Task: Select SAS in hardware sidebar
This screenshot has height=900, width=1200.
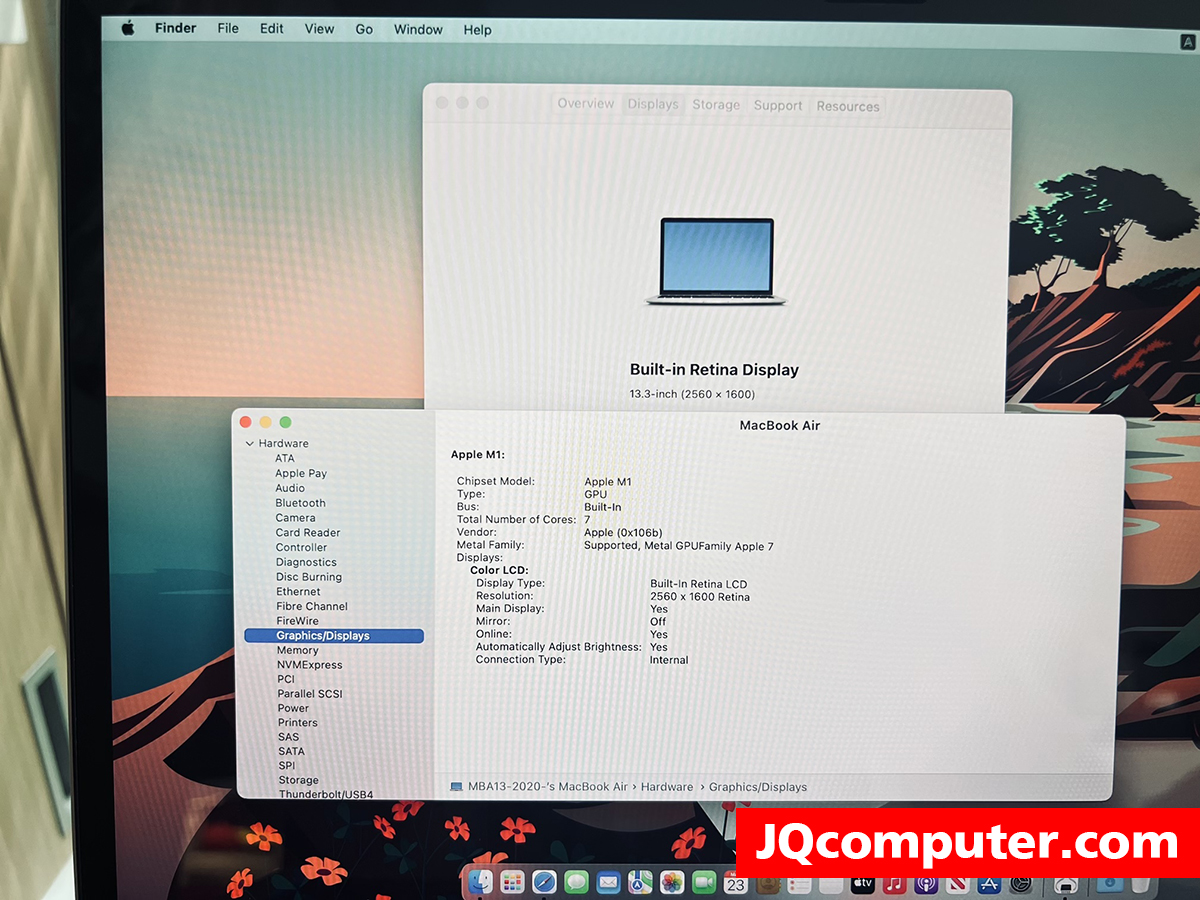Action: point(289,737)
